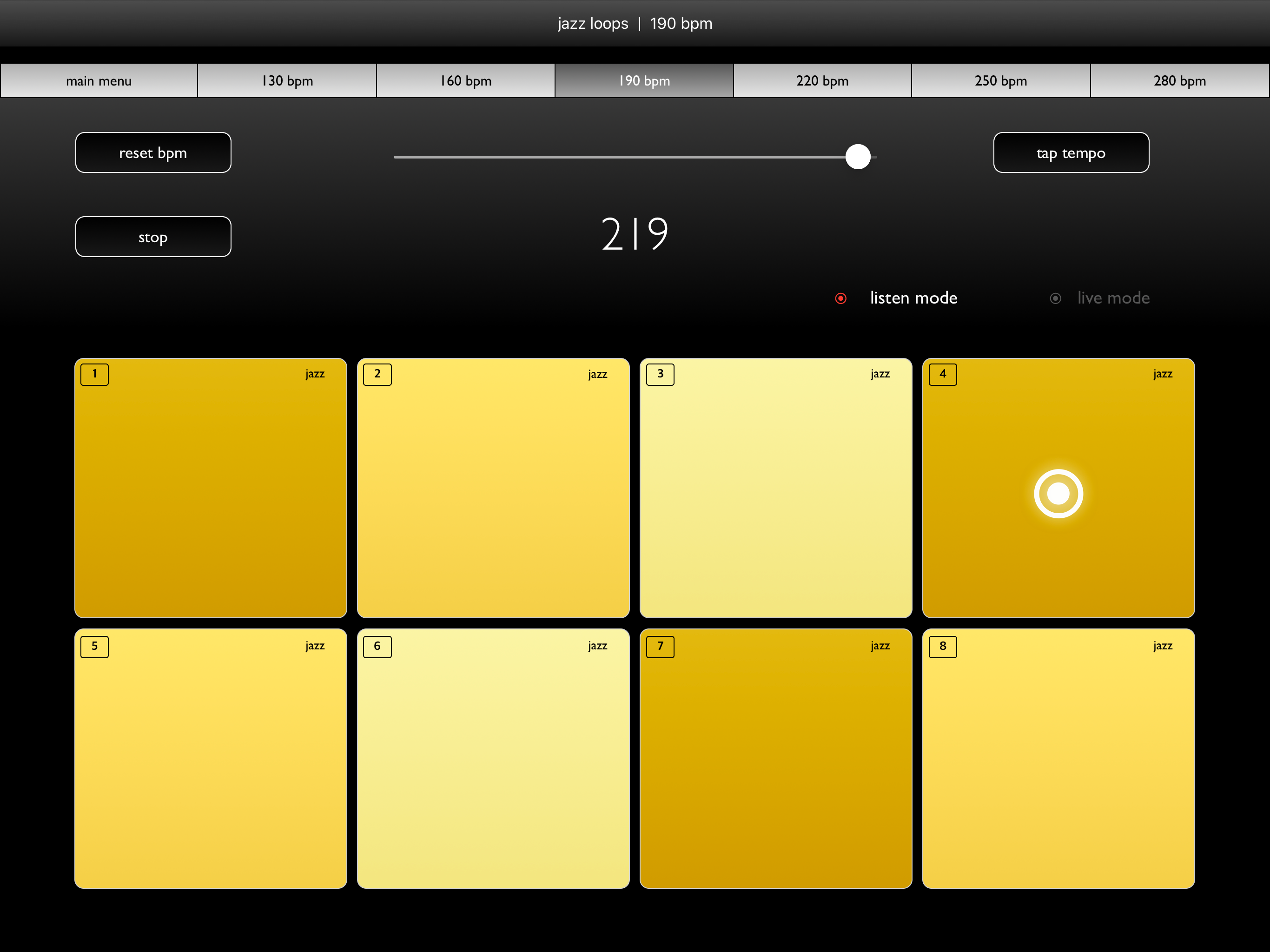Viewport: 1270px width, 952px height.
Task: Click the live mode label
Action: (x=1113, y=298)
